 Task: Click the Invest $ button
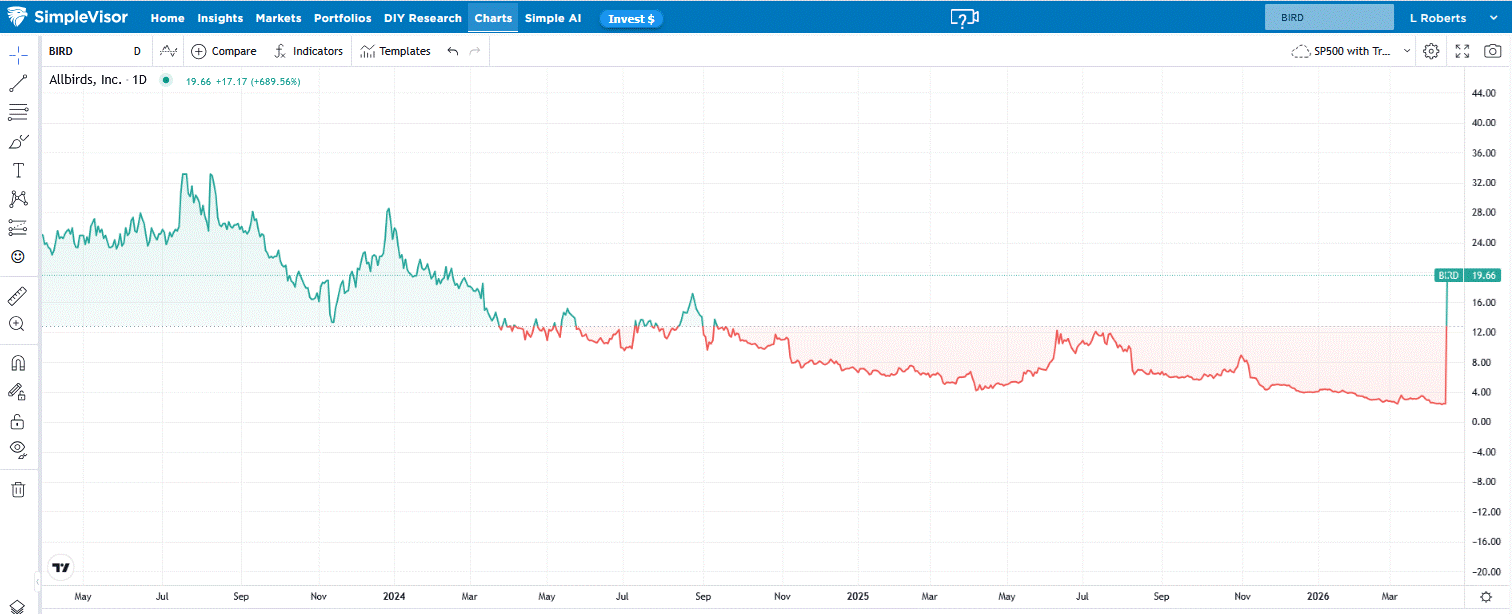click(631, 18)
